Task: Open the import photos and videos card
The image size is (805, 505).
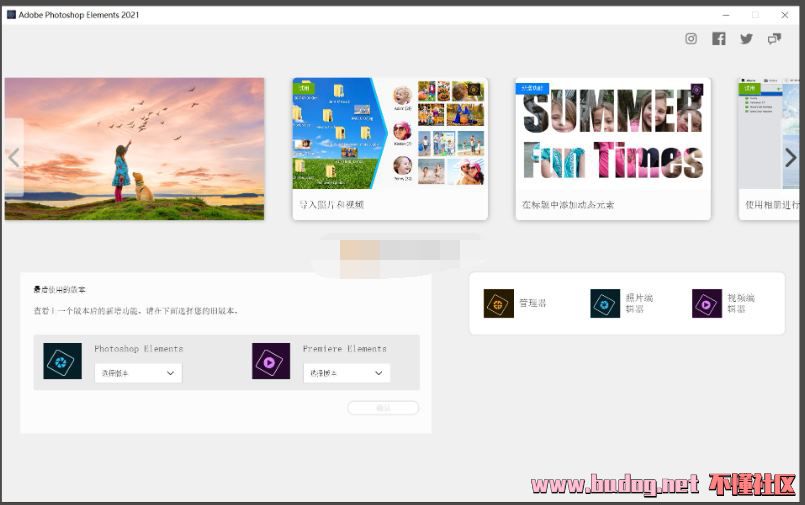Action: point(390,149)
